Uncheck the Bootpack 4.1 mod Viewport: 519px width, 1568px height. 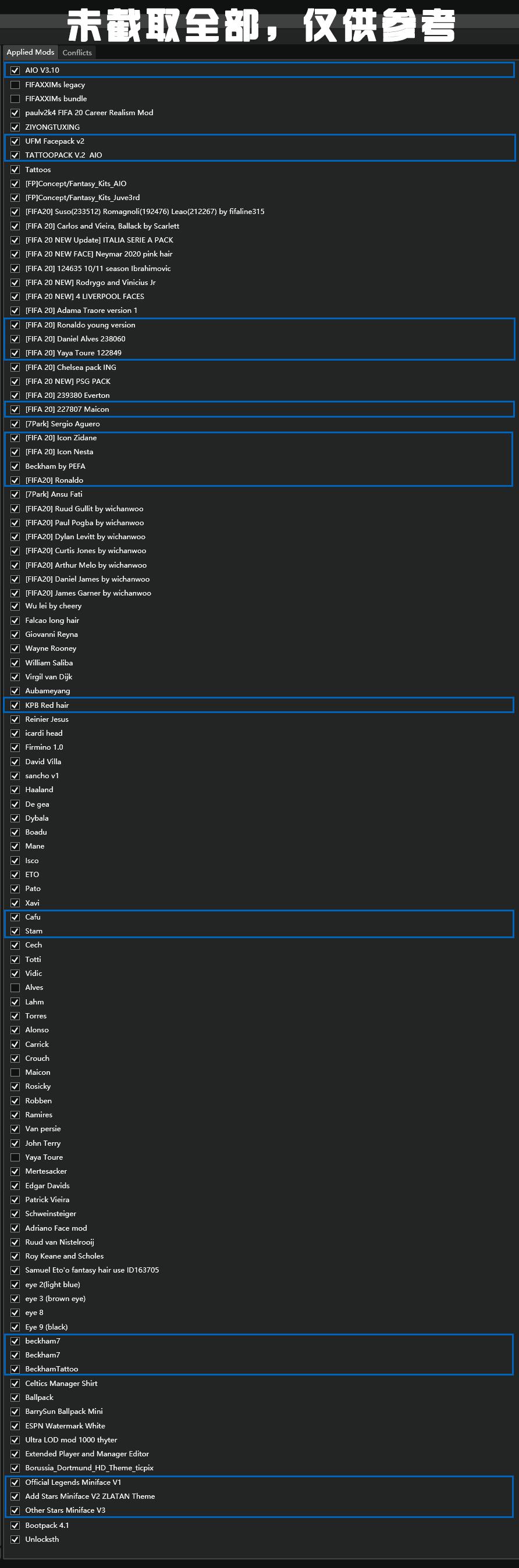pyautogui.click(x=15, y=1525)
